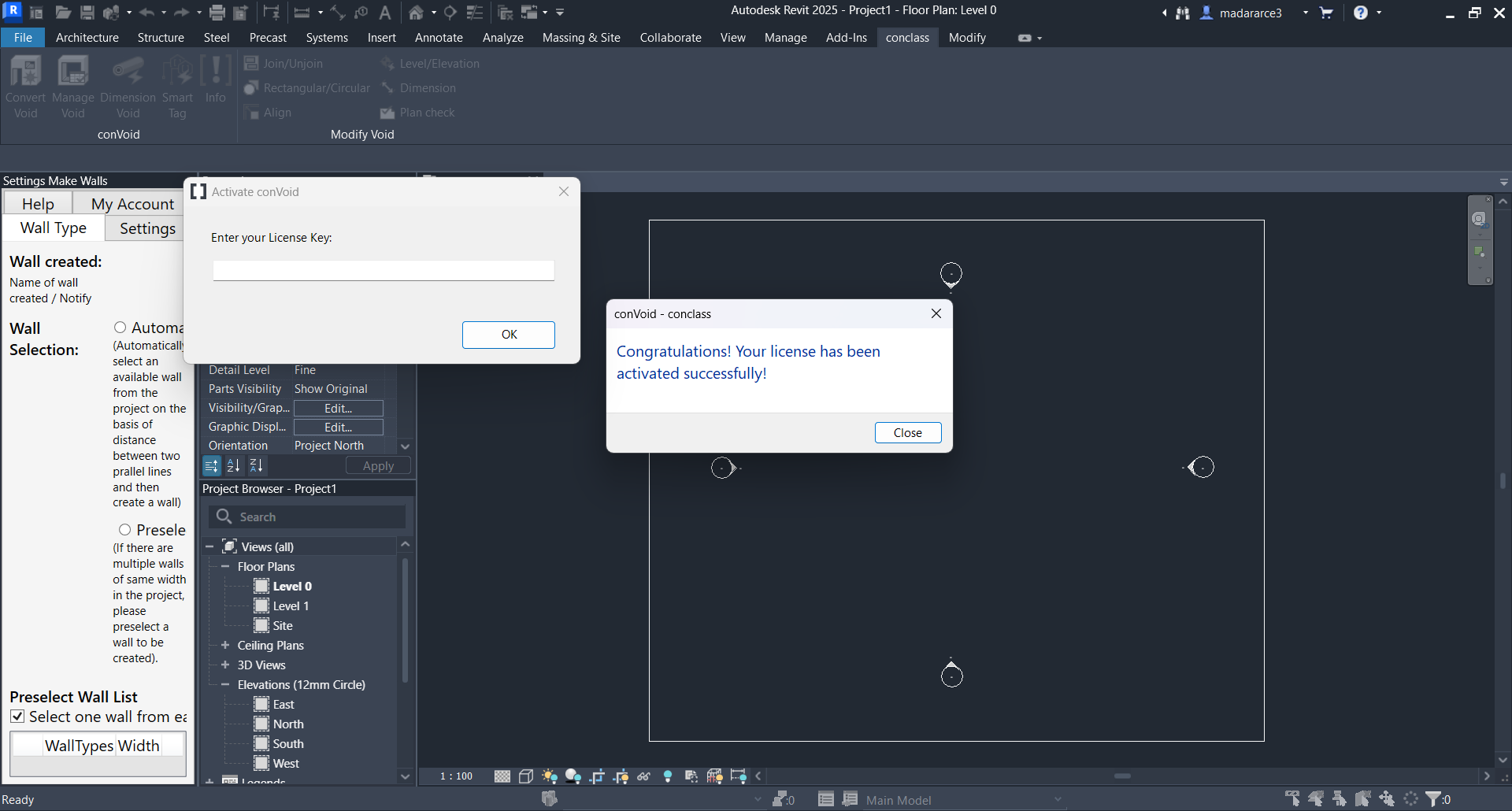This screenshot has height=811, width=1512.
Task: Click the License Key input field
Action: (384, 271)
